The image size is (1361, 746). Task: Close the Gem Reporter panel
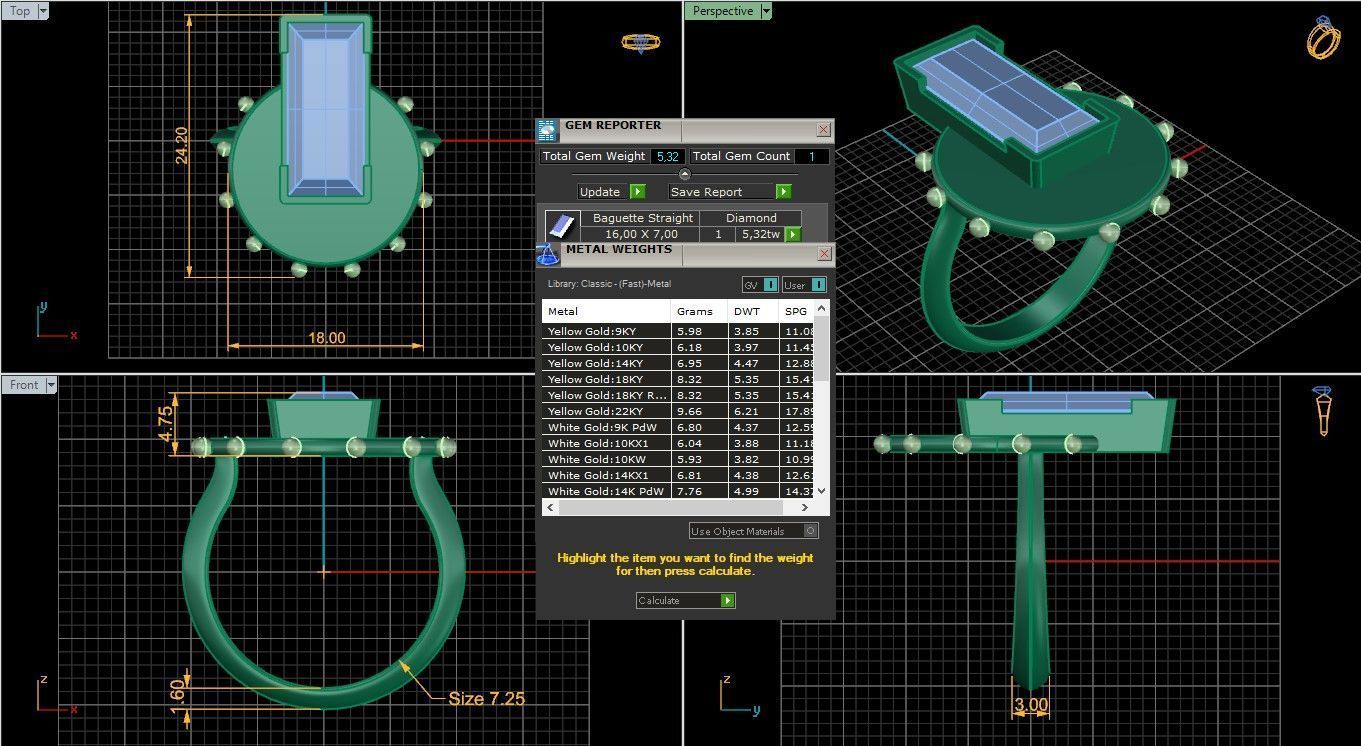pyautogui.click(x=823, y=130)
